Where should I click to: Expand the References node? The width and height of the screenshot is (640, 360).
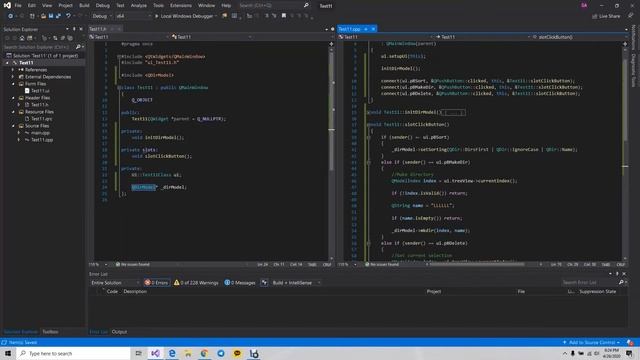coord(13,70)
